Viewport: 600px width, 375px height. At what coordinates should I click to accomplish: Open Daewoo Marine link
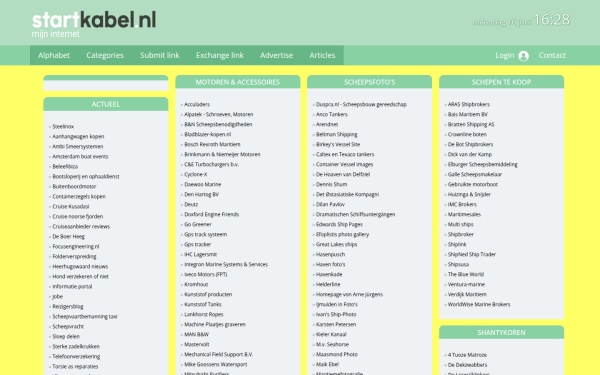coord(203,184)
